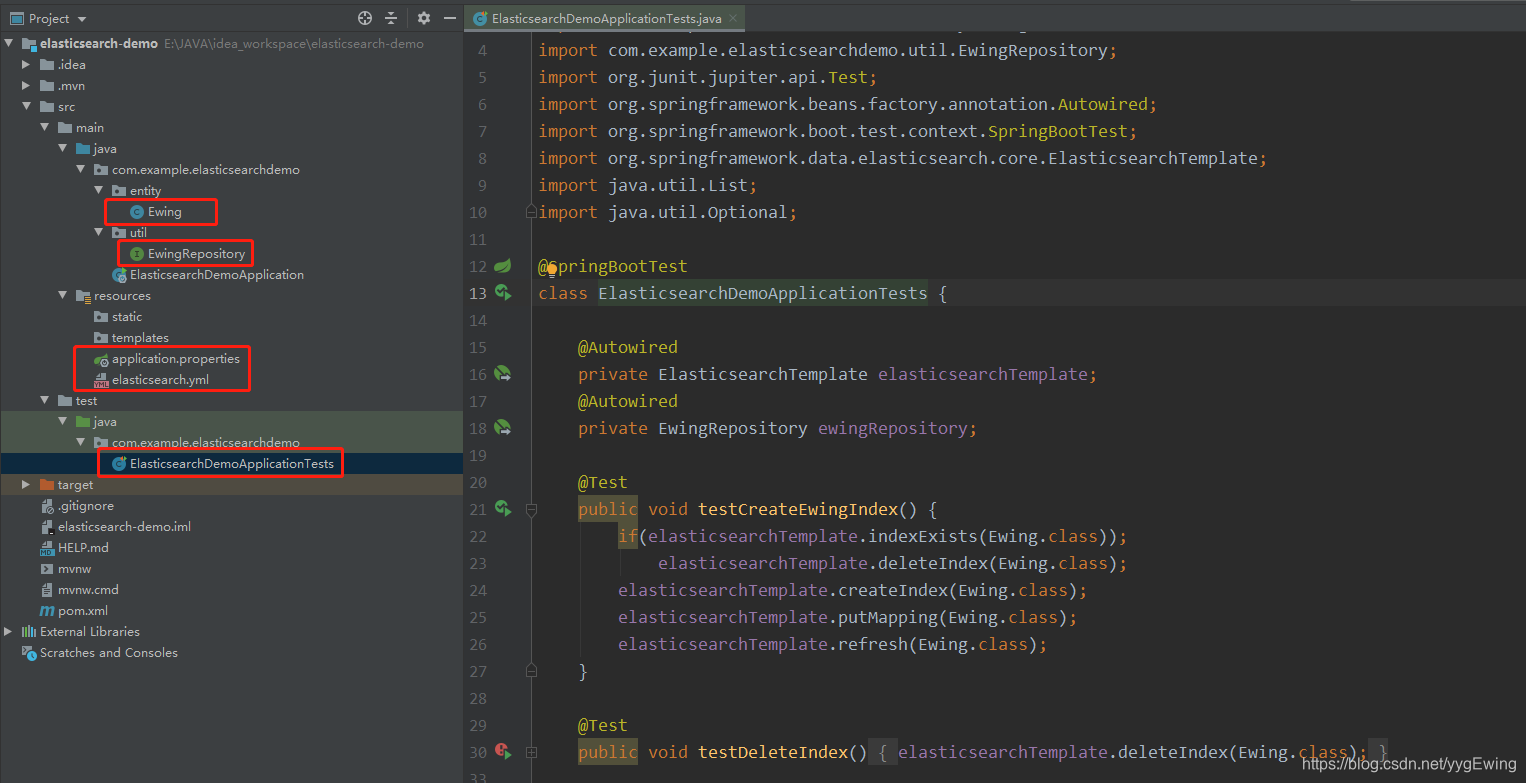Image resolution: width=1526 pixels, height=783 pixels.
Task: Open ElasticsearchDemoApplication class in tree
Action: [x=216, y=275]
